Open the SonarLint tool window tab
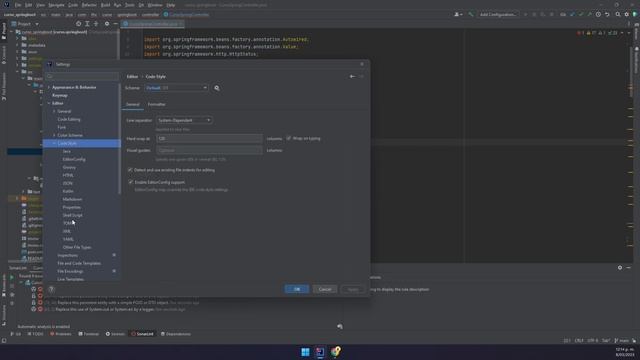Viewport: 640px width, 360px height. tap(142, 334)
